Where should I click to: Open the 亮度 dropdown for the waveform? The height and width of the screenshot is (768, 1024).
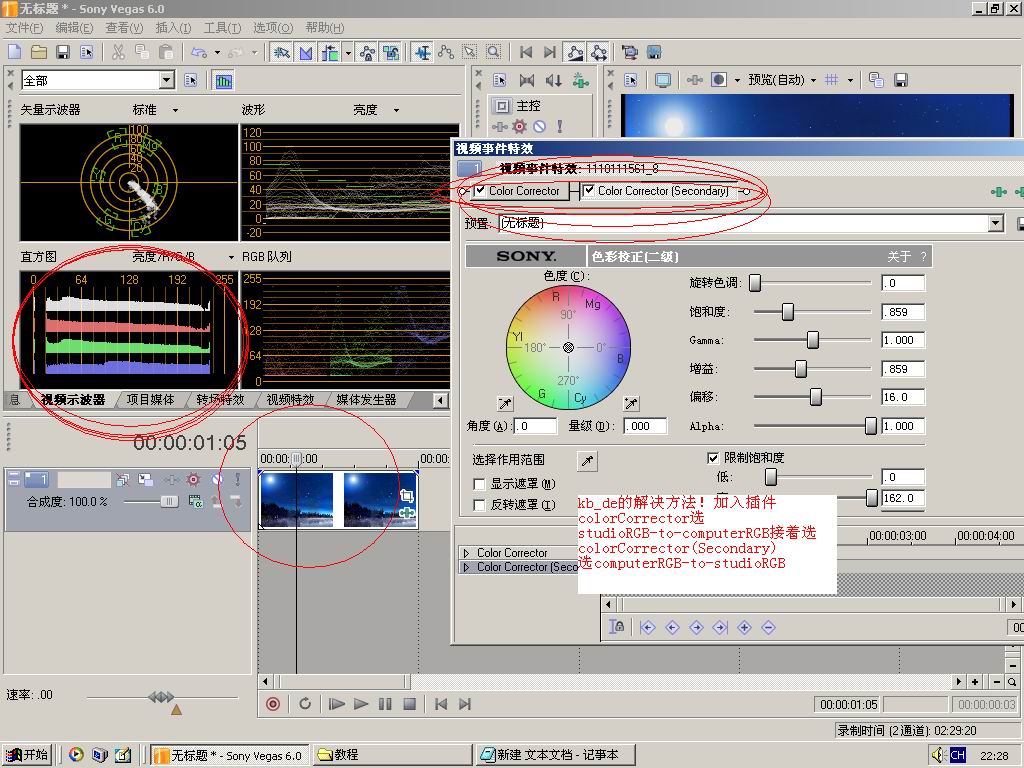coord(396,110)
